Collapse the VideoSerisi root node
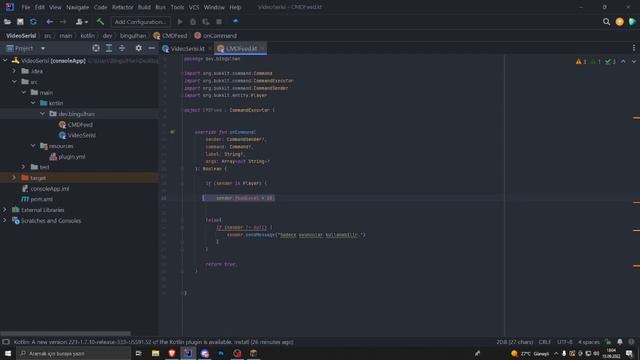Screen dimensions: 640x360 click(5, 60)
